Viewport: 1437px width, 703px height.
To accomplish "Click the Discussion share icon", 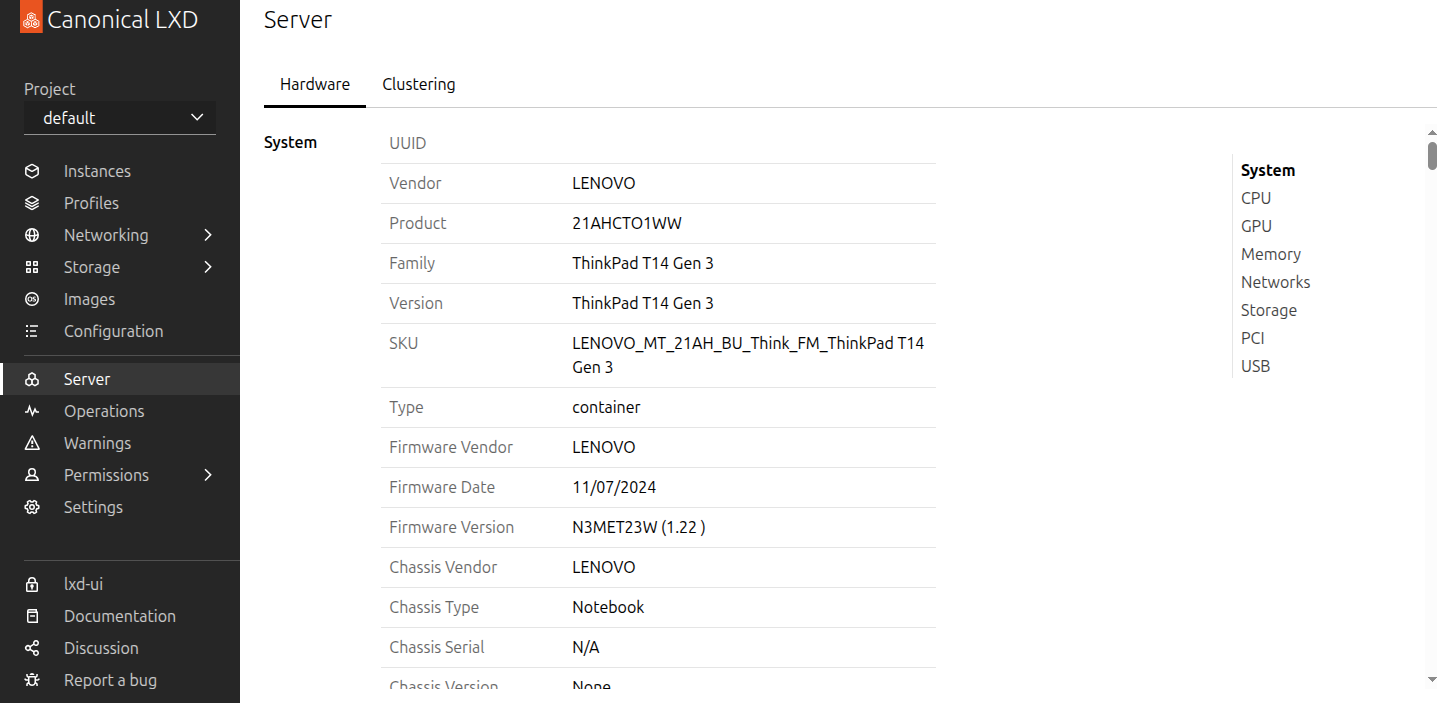I will [x=32, y=648].
